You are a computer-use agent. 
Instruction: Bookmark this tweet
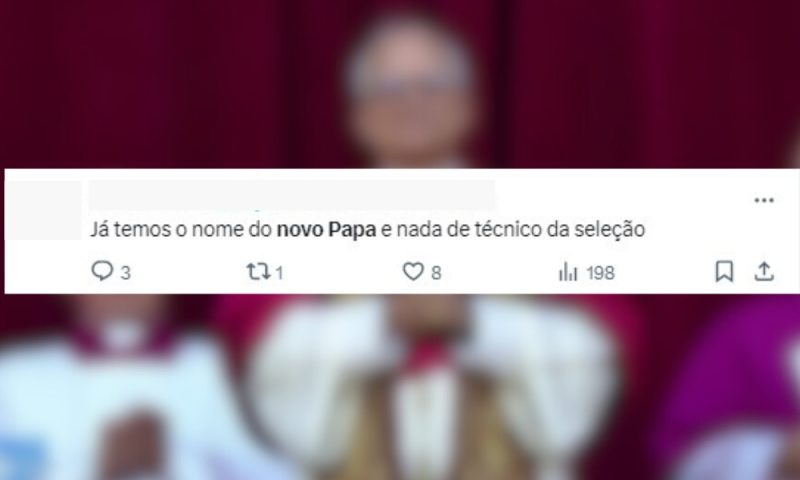[724, 271]
